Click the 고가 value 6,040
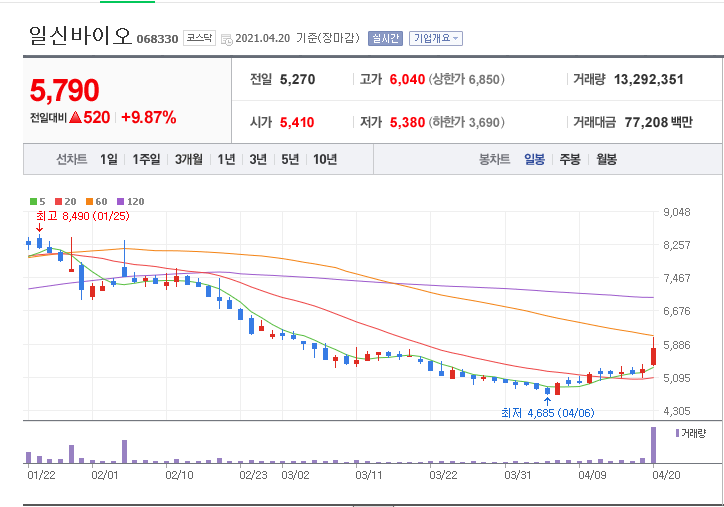Screen dimensions: 724x507 coord(407,79)
